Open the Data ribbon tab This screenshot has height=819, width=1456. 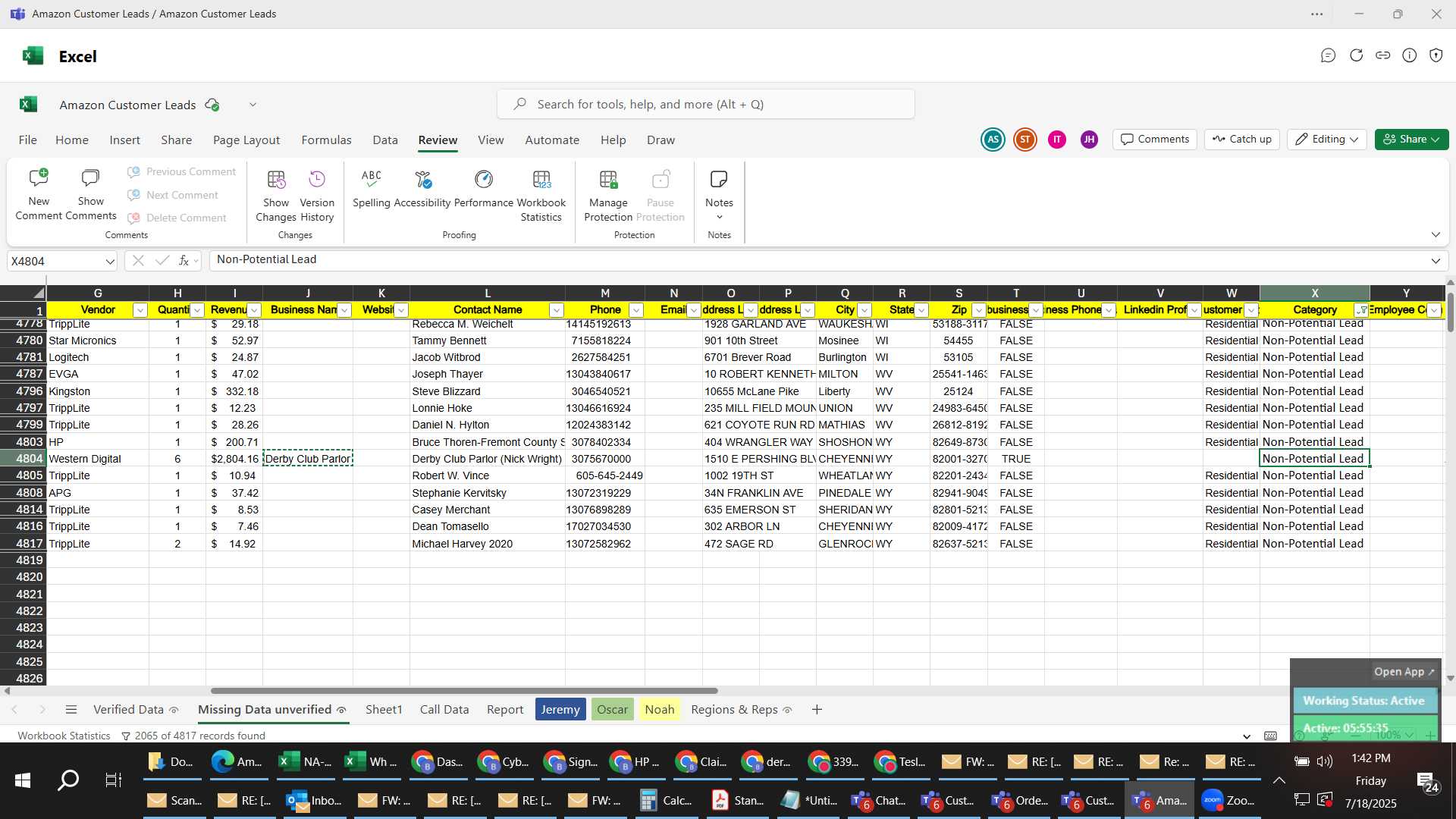385,140
